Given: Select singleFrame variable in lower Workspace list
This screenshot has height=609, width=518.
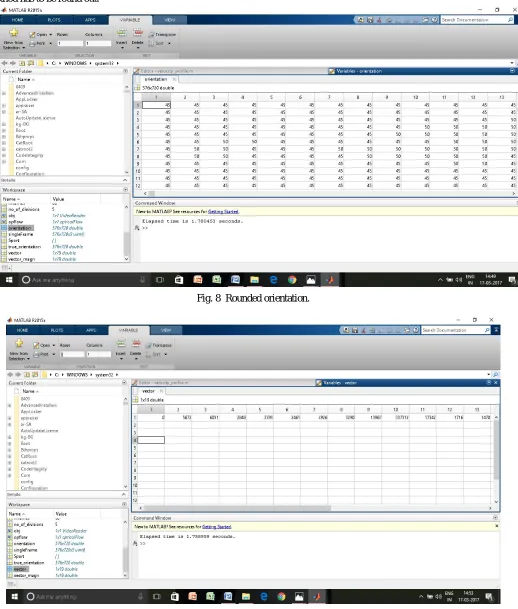Looking at the screenshot, I should (26, 550).
